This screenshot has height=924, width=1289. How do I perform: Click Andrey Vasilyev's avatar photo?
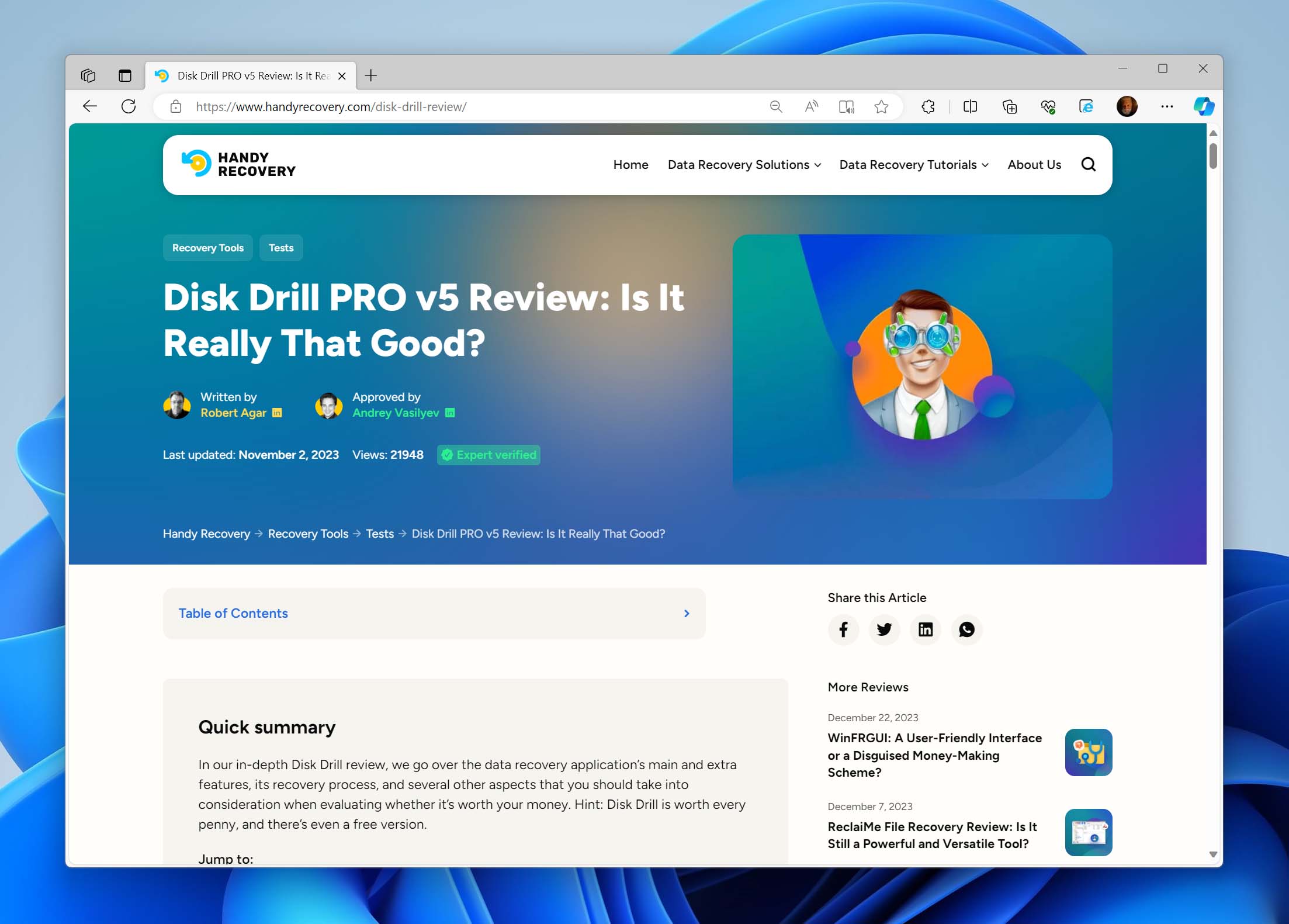click(328, 405)
